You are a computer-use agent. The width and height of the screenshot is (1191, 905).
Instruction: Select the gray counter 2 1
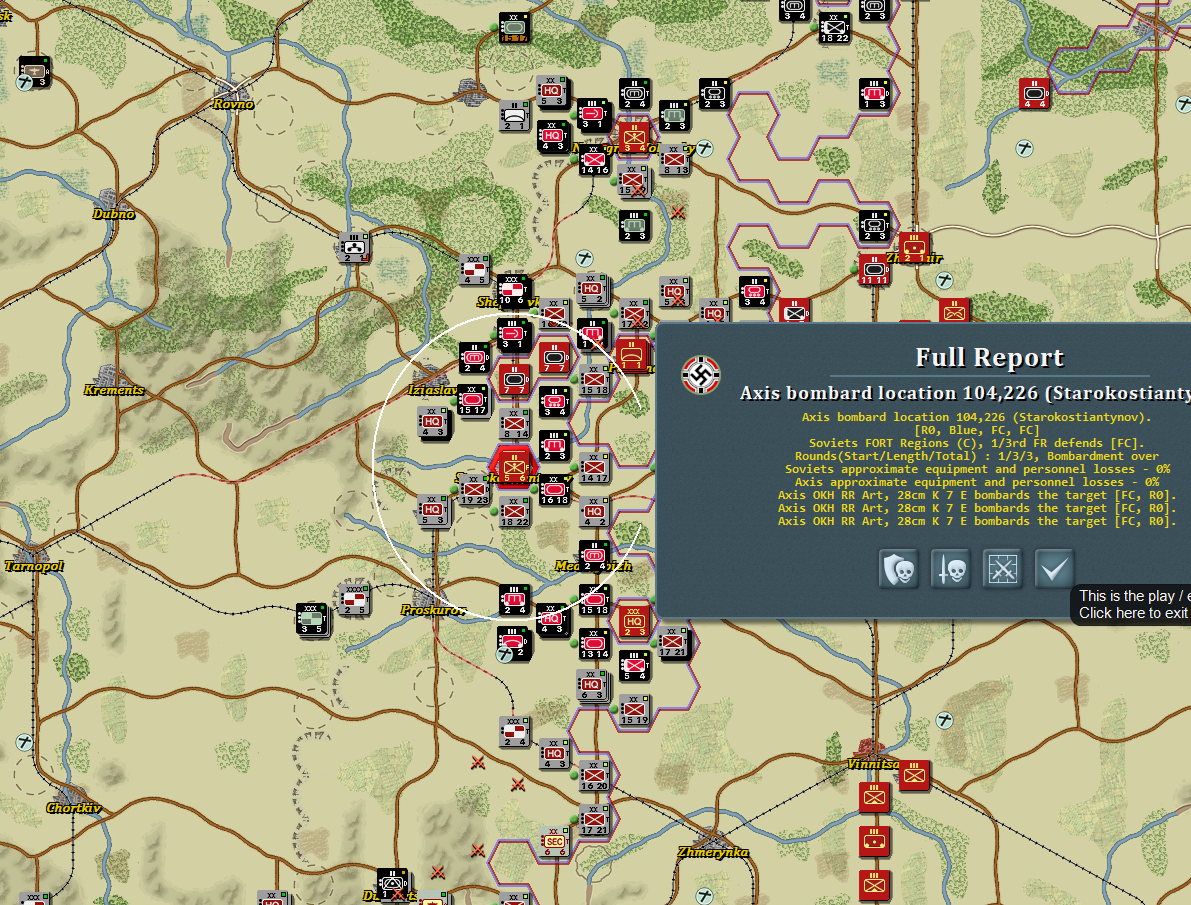[x=515, y=115]
